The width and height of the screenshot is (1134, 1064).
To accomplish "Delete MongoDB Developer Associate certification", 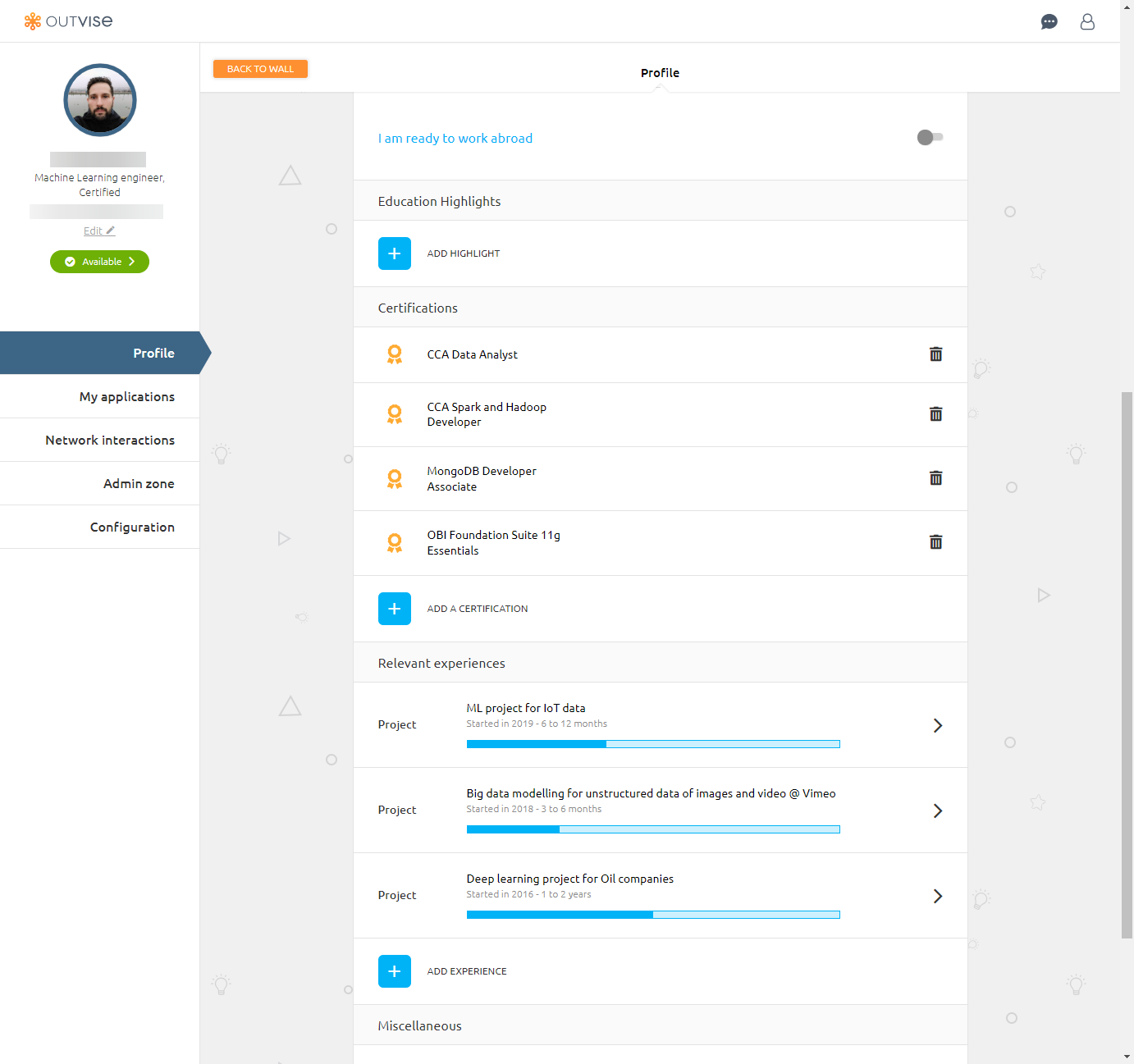I will tap(935, 478).
